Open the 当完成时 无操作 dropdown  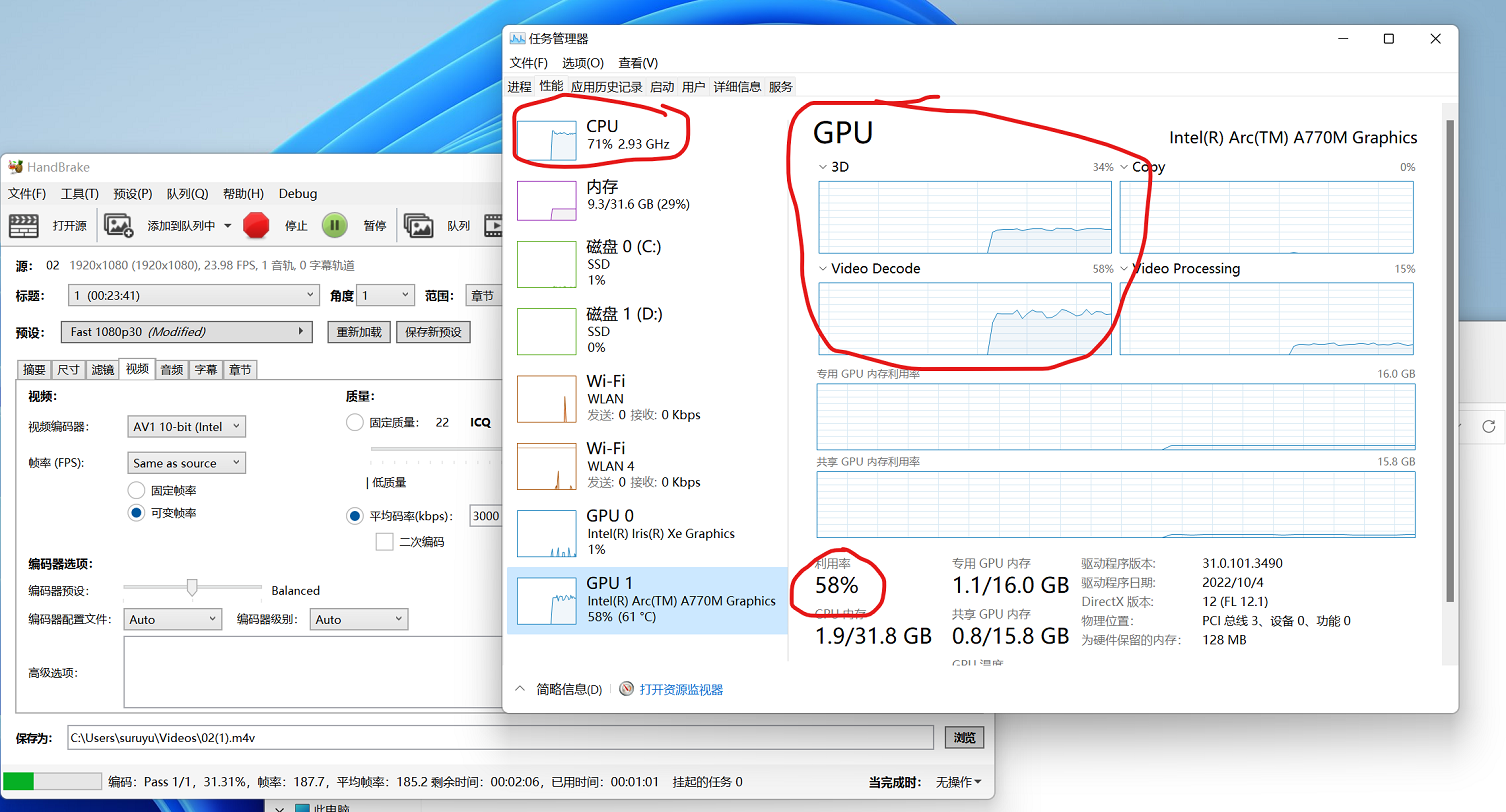tap(958, 782)
